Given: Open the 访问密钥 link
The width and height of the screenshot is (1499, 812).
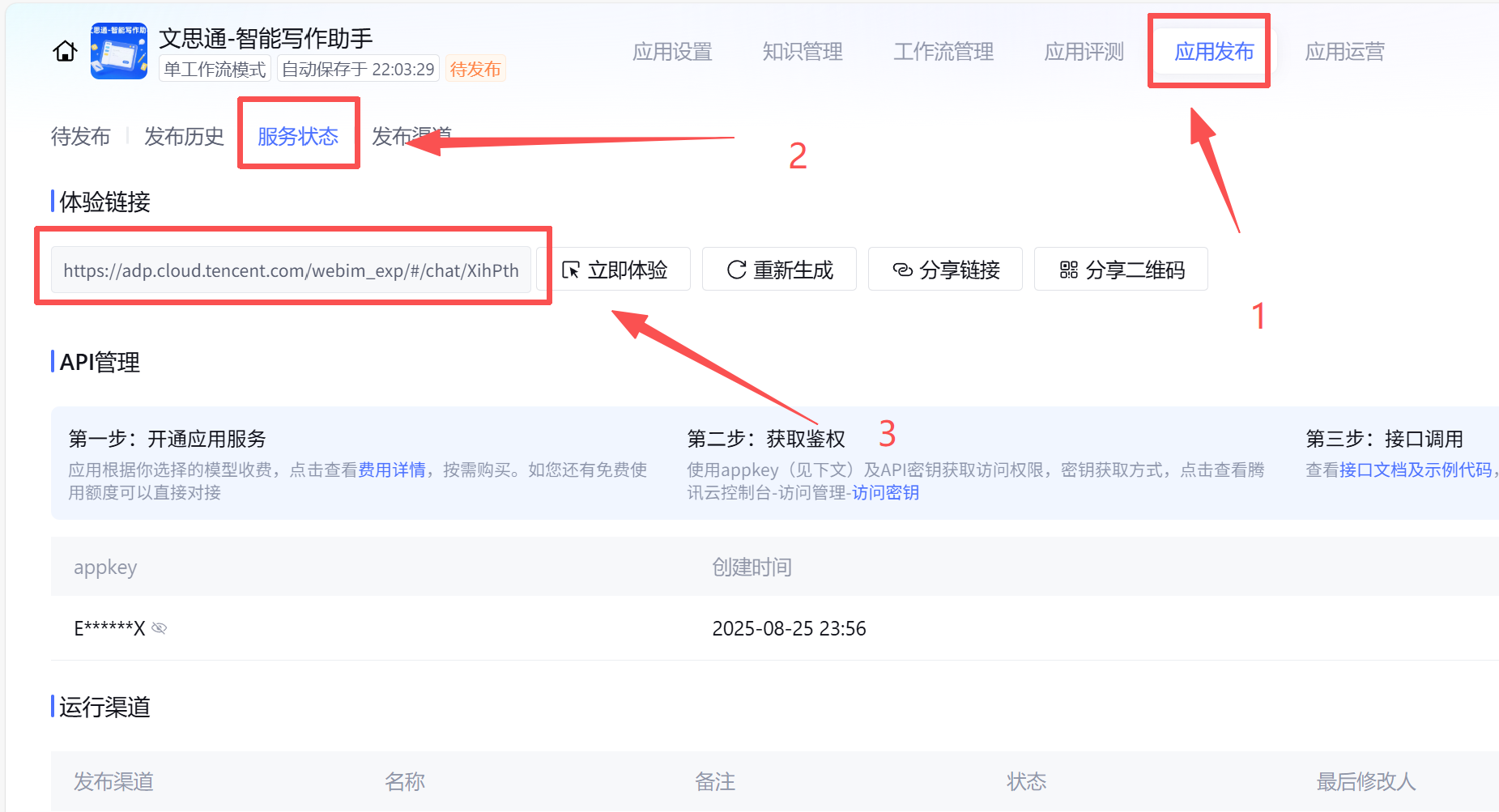Looking at the screenshot, I should click(885, 492).
